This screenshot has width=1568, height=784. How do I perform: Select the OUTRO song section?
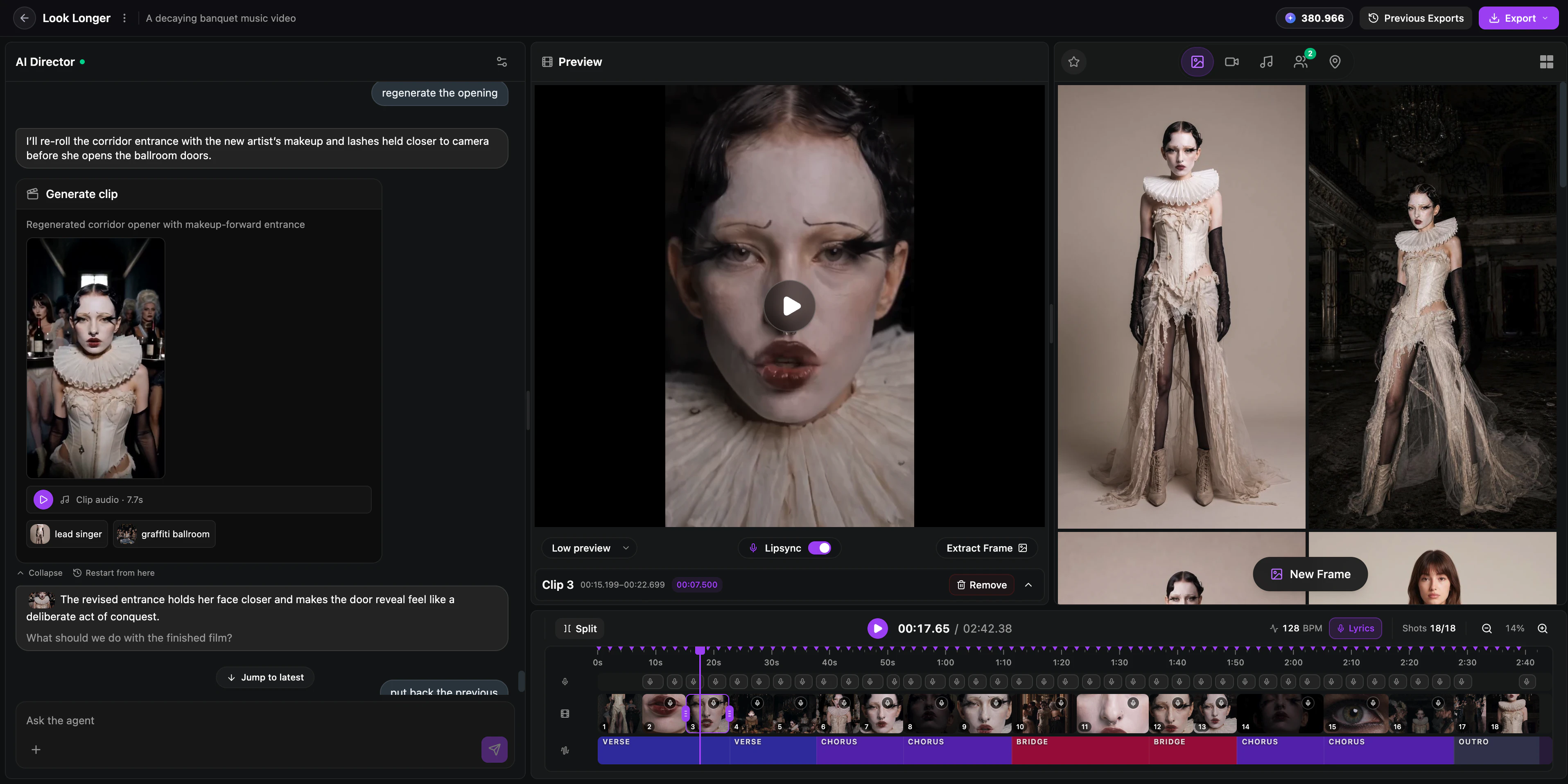point(1496,750)
